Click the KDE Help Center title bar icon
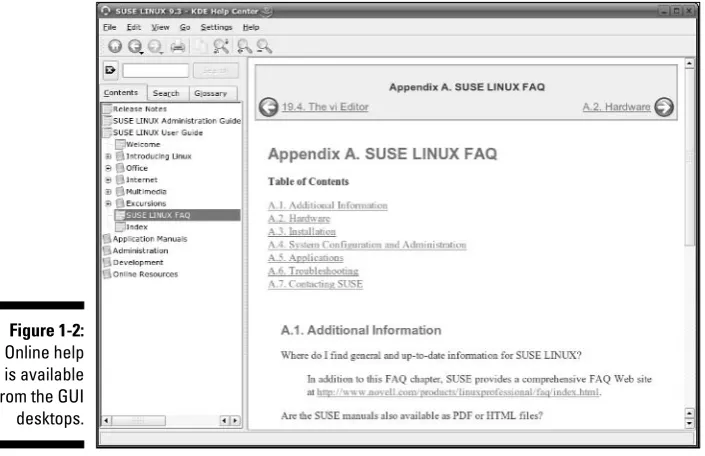The width and height of the screenshot is (705, 456). coord(106,11)
